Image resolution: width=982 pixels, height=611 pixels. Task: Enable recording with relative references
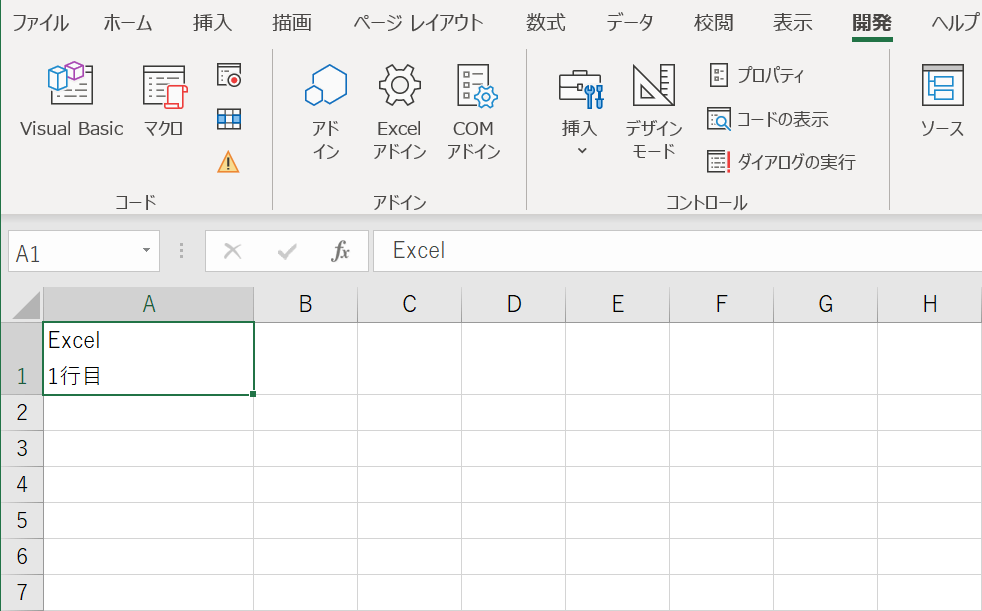click(229, 118)
